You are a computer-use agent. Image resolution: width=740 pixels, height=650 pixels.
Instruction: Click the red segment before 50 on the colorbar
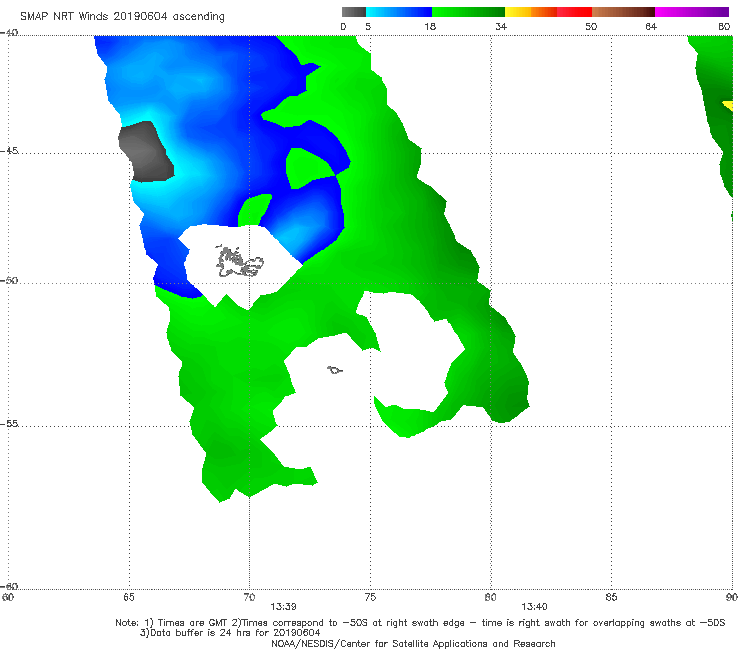point(574,12)
